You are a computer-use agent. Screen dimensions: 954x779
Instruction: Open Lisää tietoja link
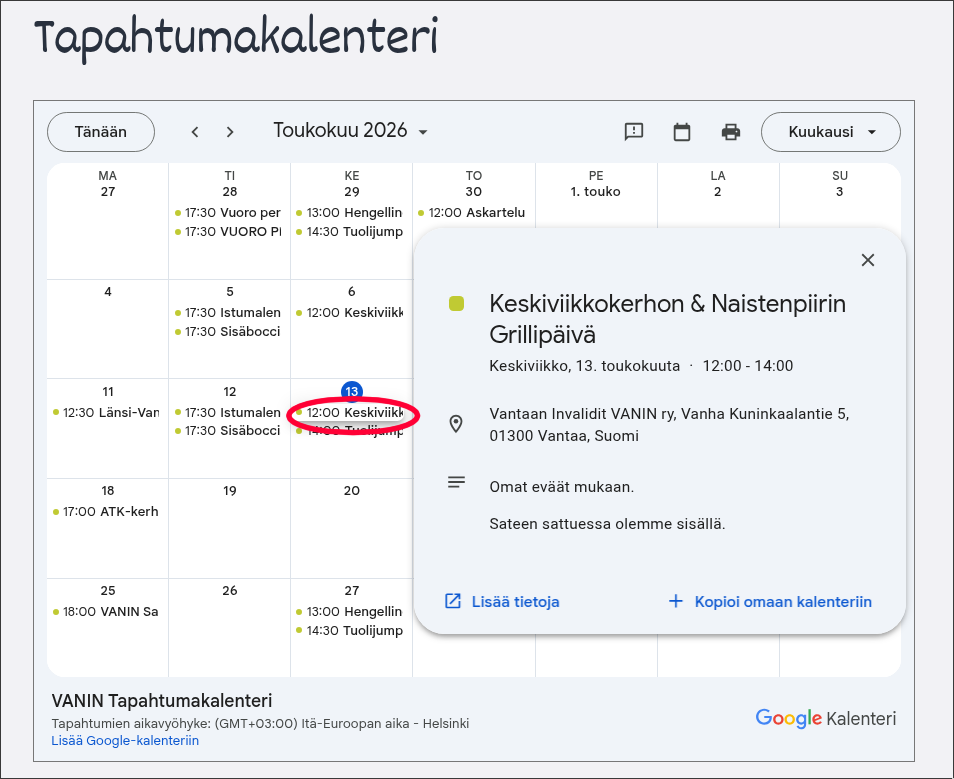click(x=515, y=602)
